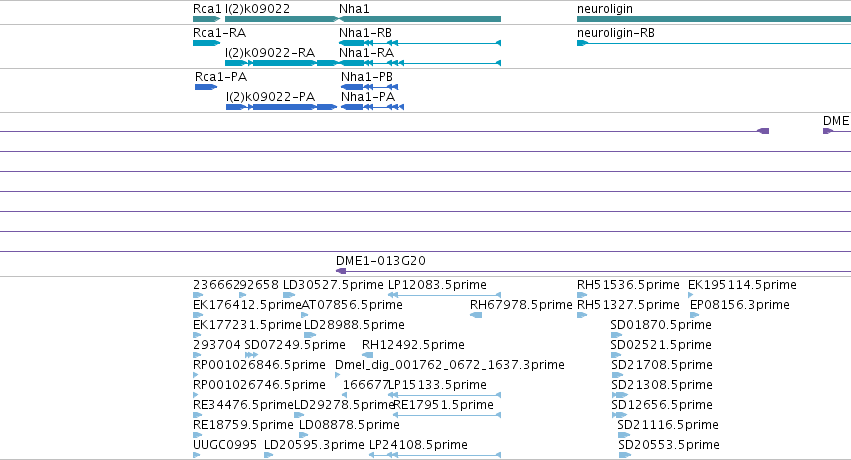Select the RH12492.5prime EST label
The image size is (851, 460).
click(413, 345)
